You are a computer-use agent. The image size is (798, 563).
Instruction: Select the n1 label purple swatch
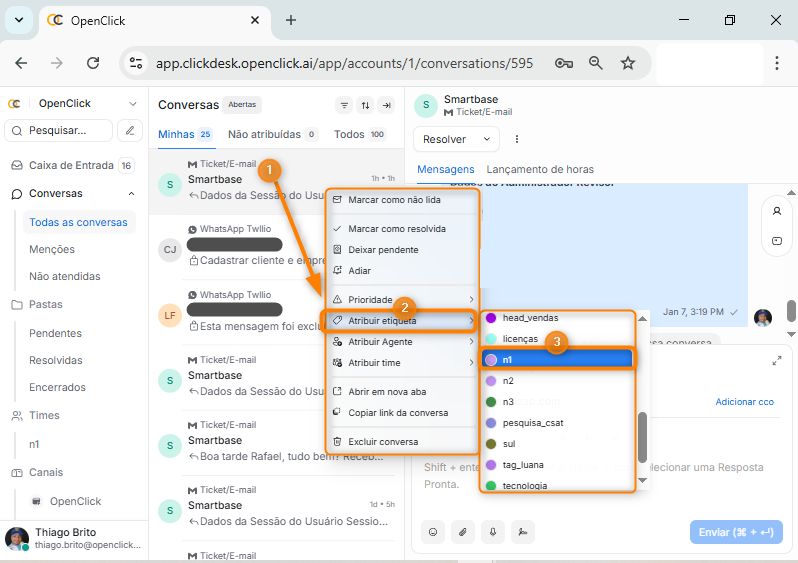click(491, 359)
